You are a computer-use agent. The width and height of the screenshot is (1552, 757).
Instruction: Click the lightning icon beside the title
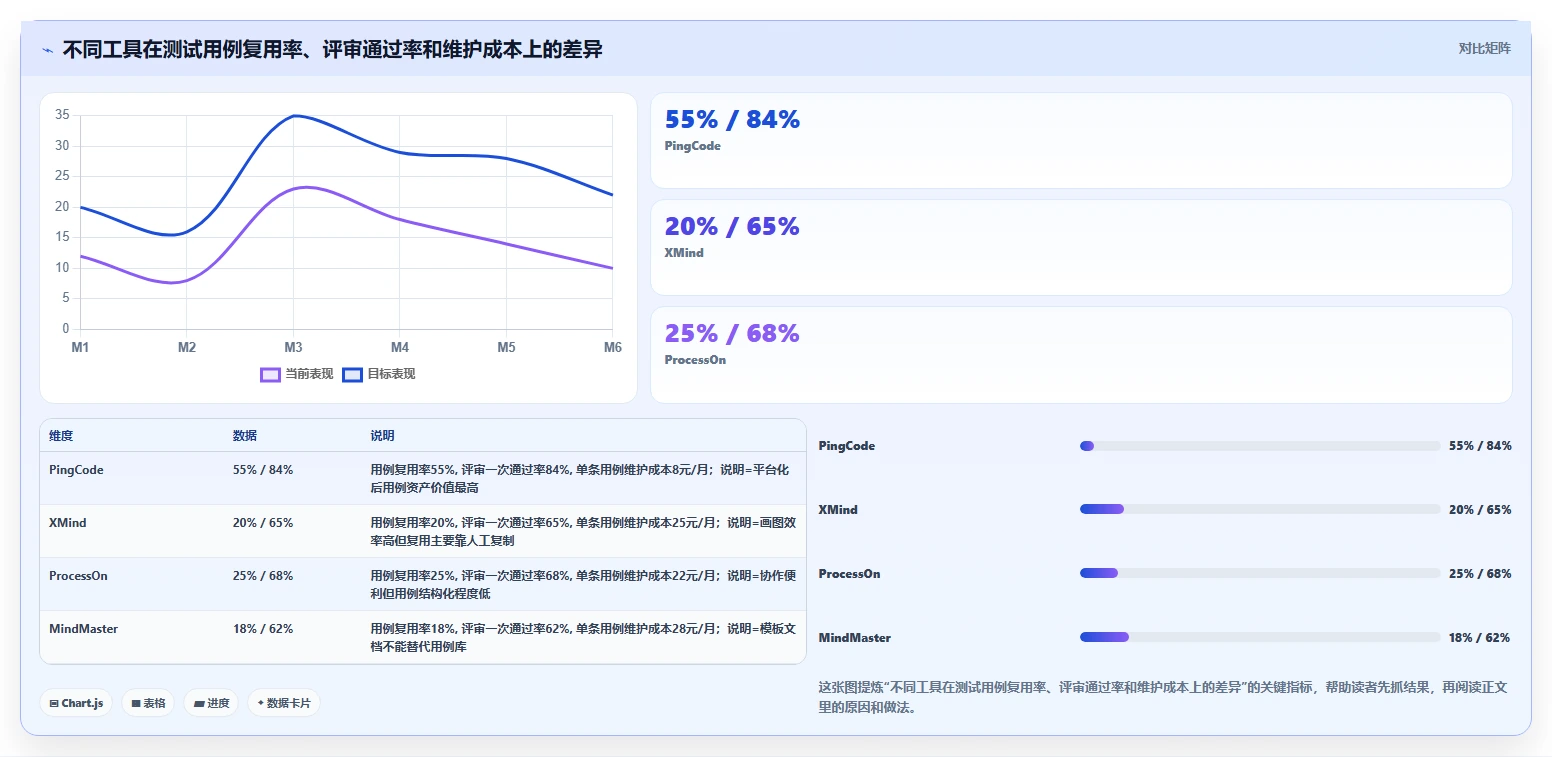(48, 50)
